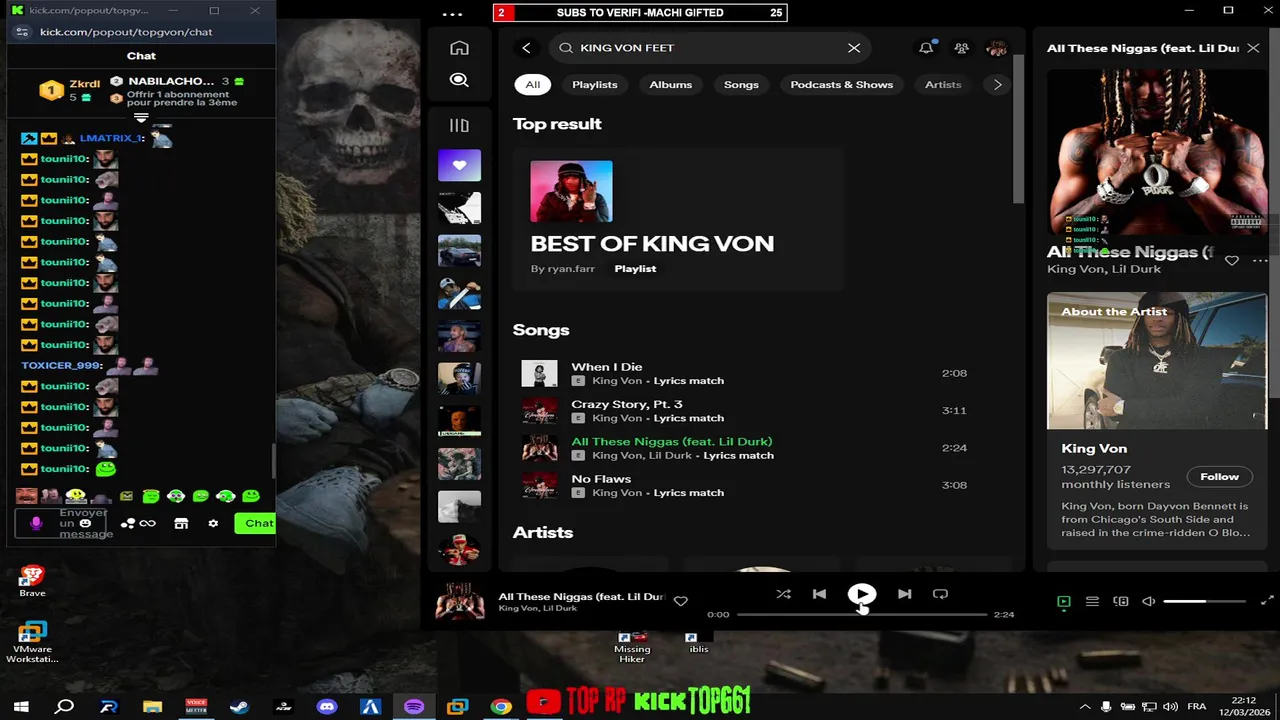The image size is (1280, 720).
Task: Switch Spotify to full screen view icon
Action: (x=1267, y=601)
